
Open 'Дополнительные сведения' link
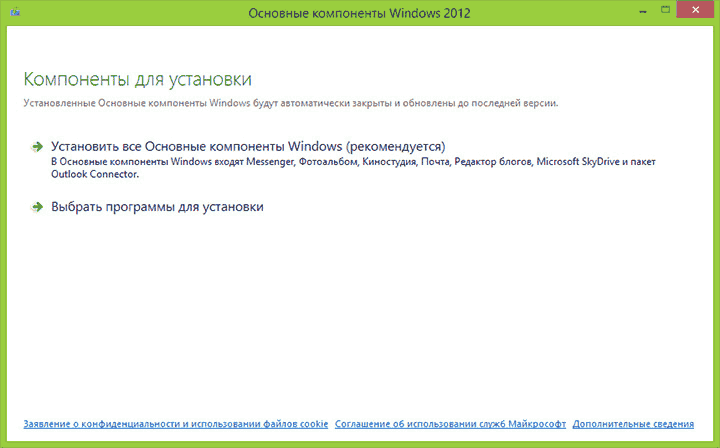click(633, 424)
